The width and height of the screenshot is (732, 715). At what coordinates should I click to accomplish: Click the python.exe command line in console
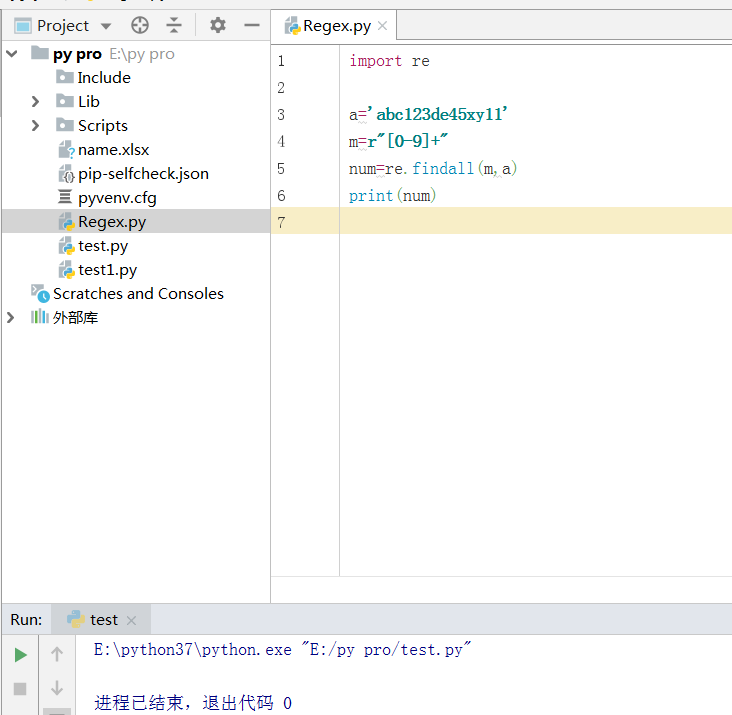click(x=282, y=650)
